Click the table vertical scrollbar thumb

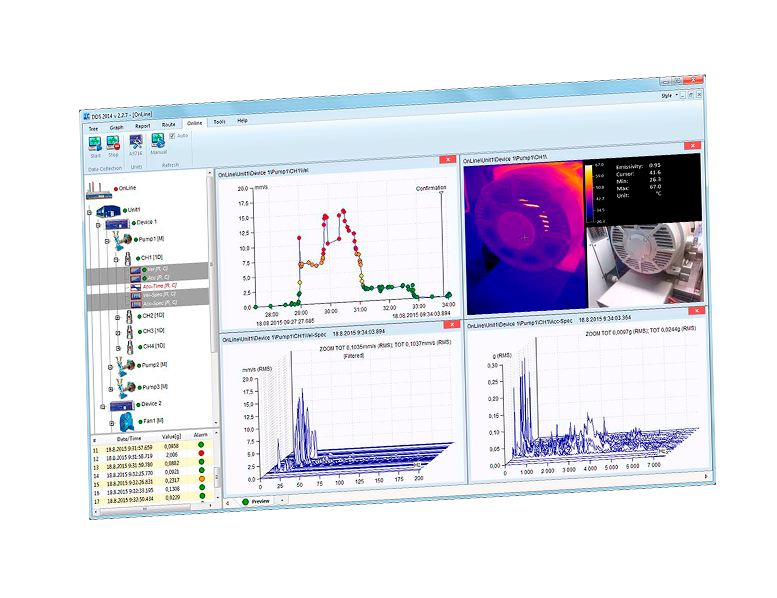tap(216, 478)
